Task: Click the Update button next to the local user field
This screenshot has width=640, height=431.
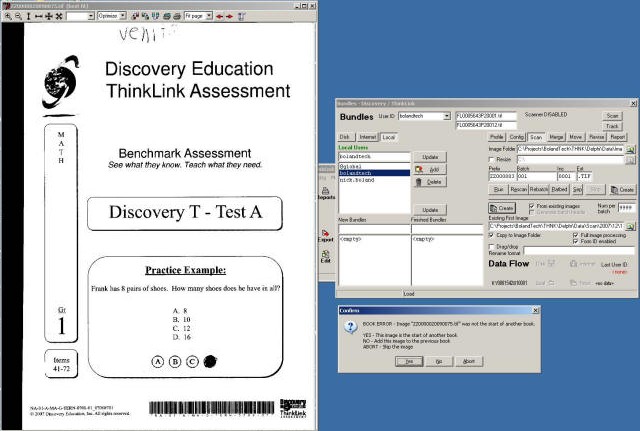Action: pyautogui.click(x=430, y=157)
